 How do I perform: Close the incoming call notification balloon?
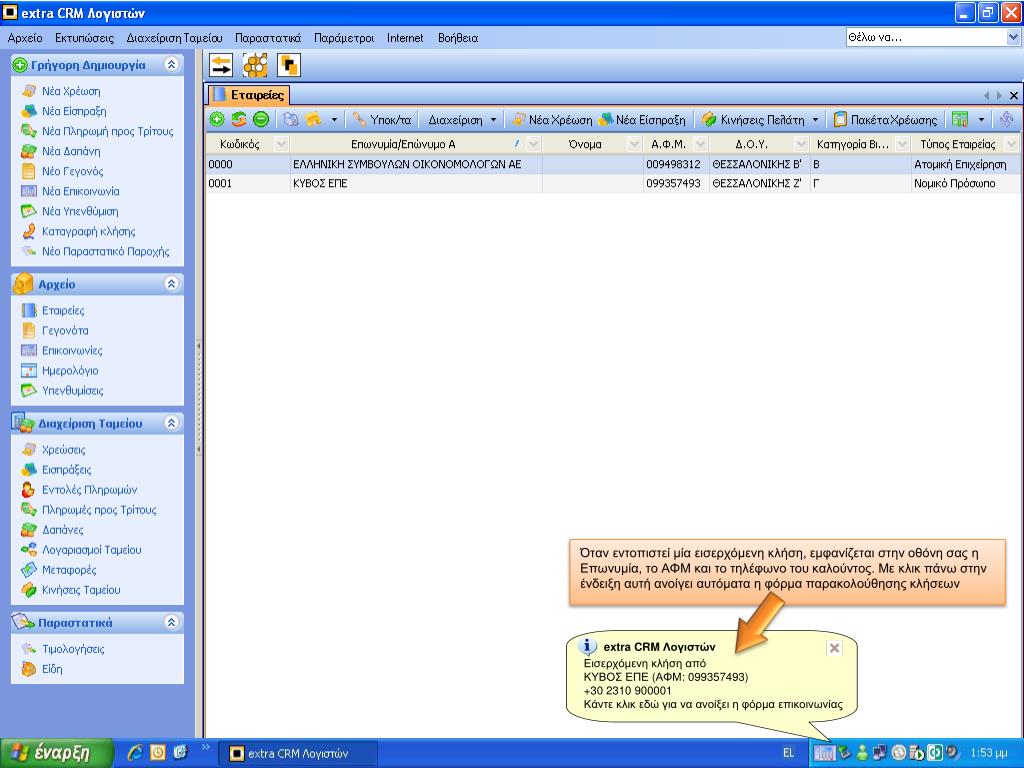[x=834, y=648]
